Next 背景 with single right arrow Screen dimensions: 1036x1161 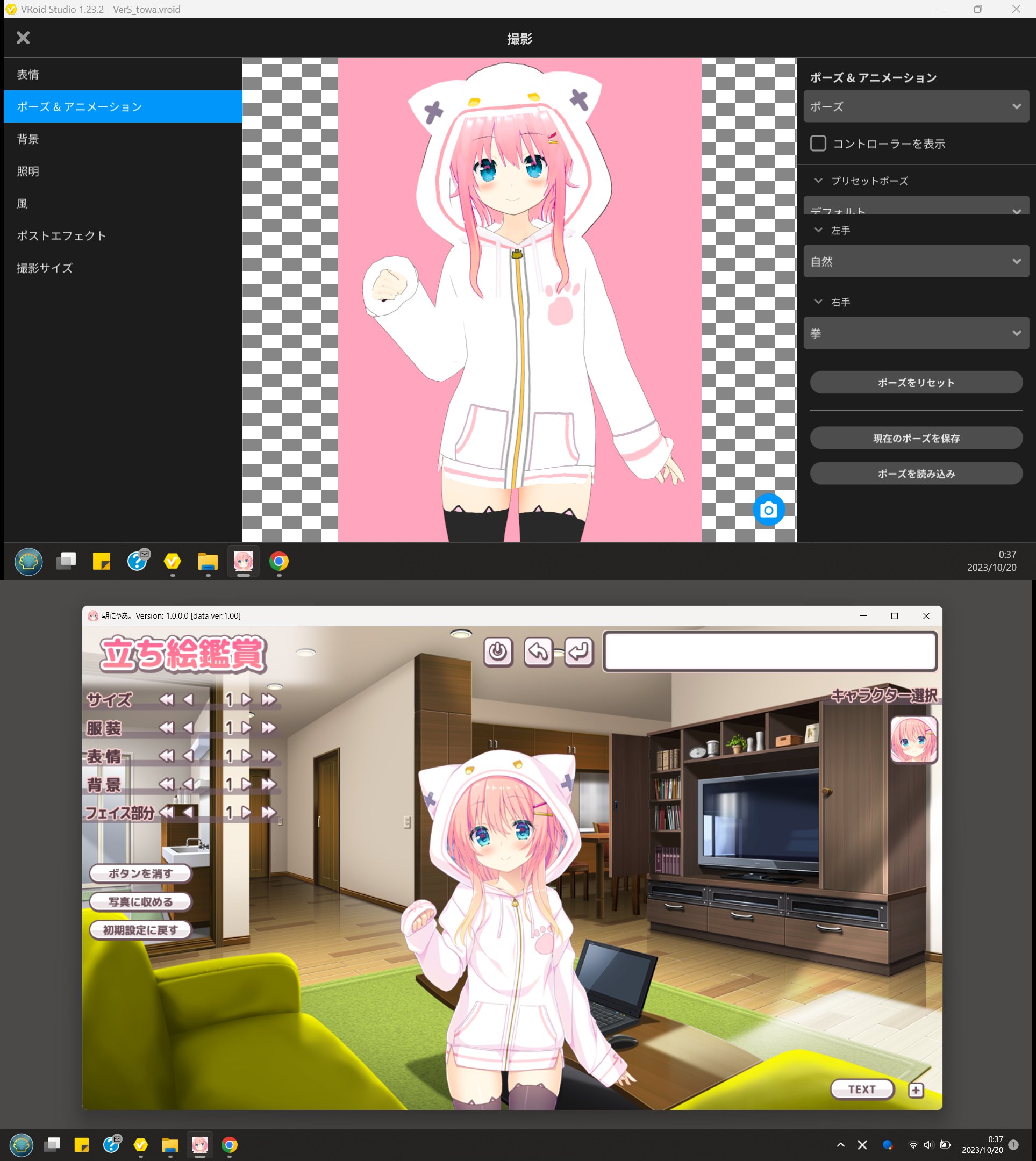pyautogui.click(x=246, y=784)
